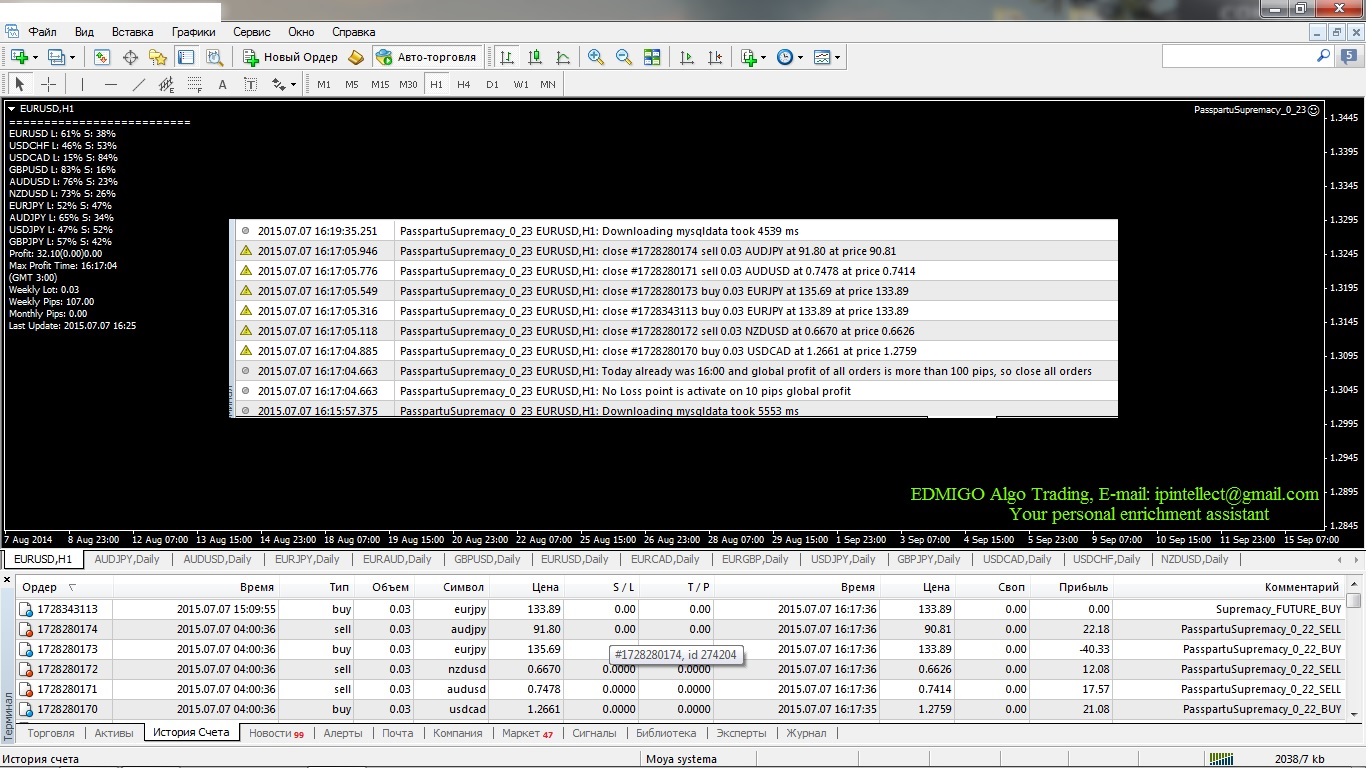Viewport: 1372px width, 772px height.
Task: Switch chart to bar chart
Action: (507, 57)
